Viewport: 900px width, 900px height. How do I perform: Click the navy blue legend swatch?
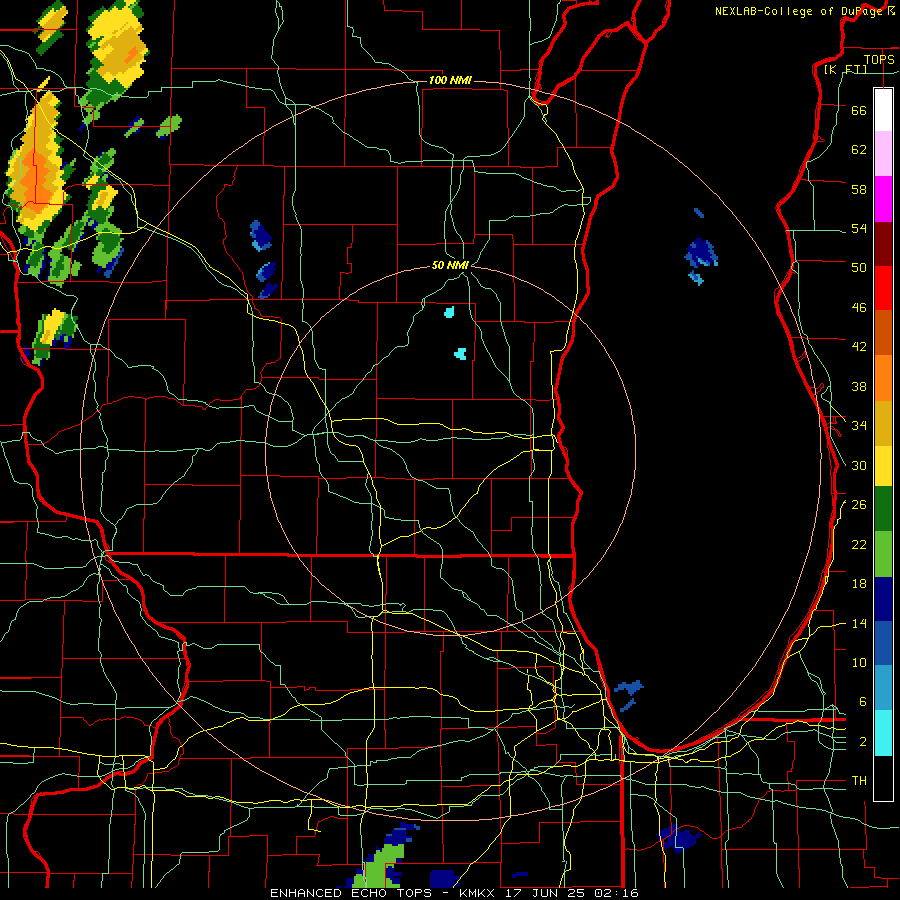click(x=883, y=599)
